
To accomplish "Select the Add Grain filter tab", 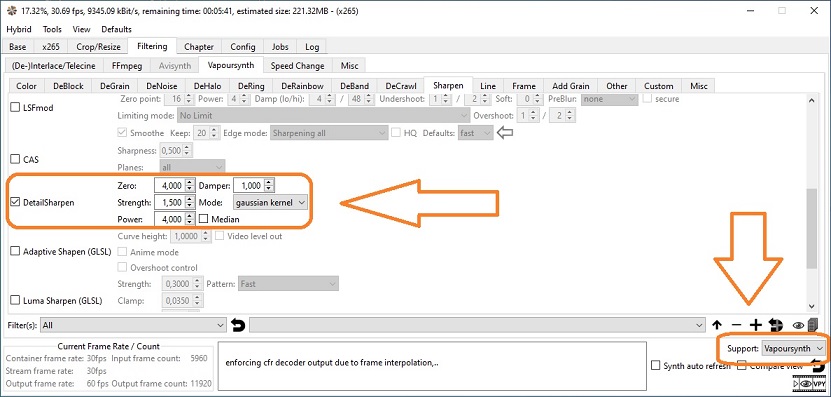I will [x=571, y=86].
